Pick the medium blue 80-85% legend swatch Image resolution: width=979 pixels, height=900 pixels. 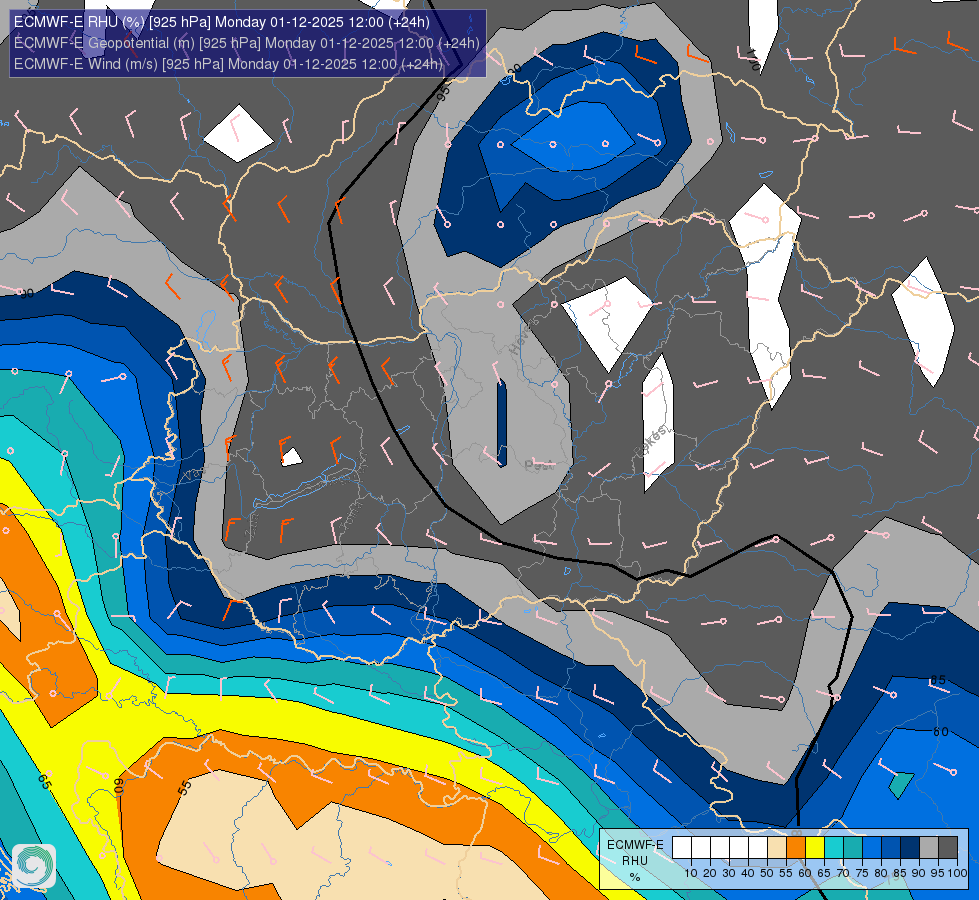point(891,847)
